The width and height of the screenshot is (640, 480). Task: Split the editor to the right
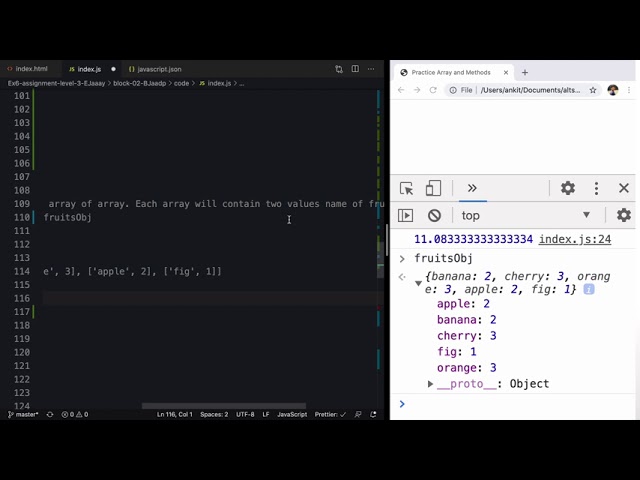click(x=355, y=69)
